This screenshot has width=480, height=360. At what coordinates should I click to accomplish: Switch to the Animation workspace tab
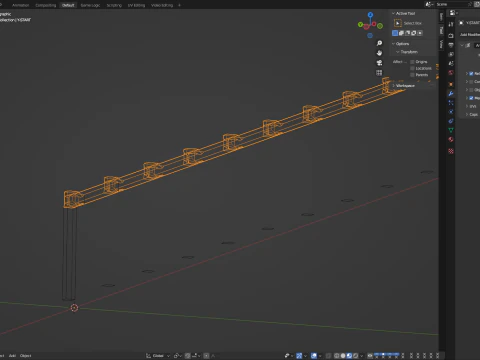coord(20,5)
